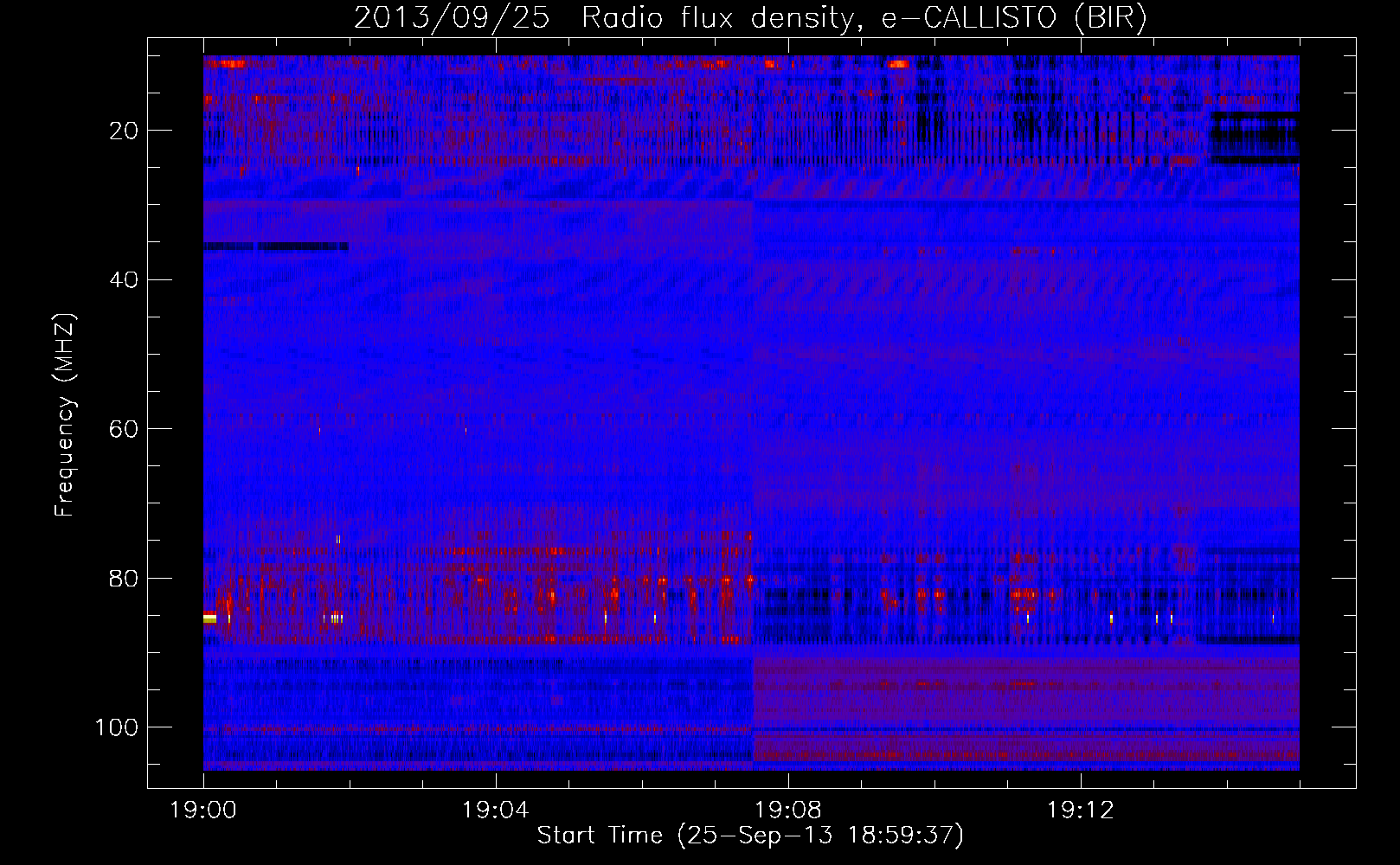Click the 19:12 time tick label

1081,811
